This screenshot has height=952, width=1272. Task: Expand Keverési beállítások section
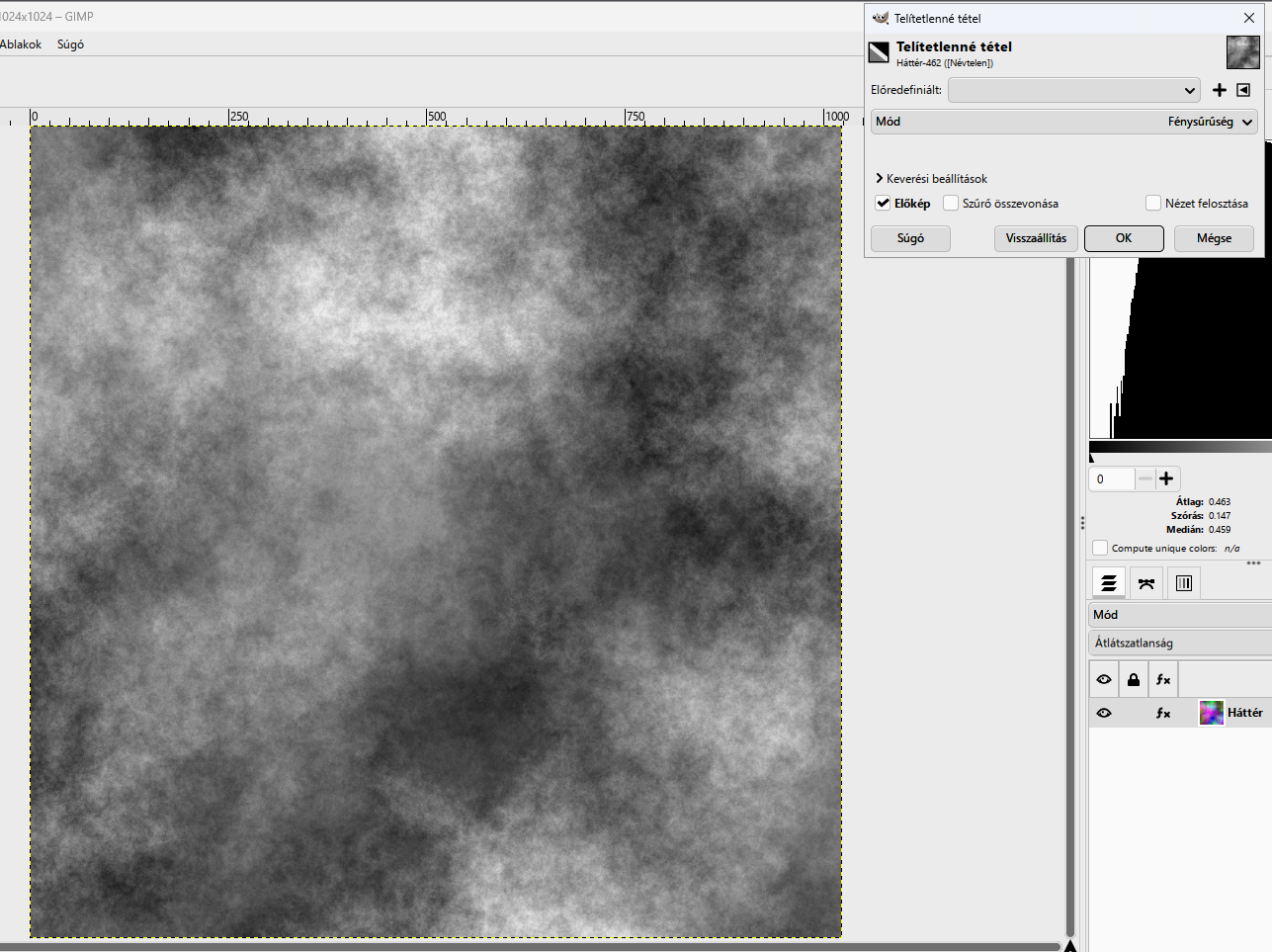point(931,179)
